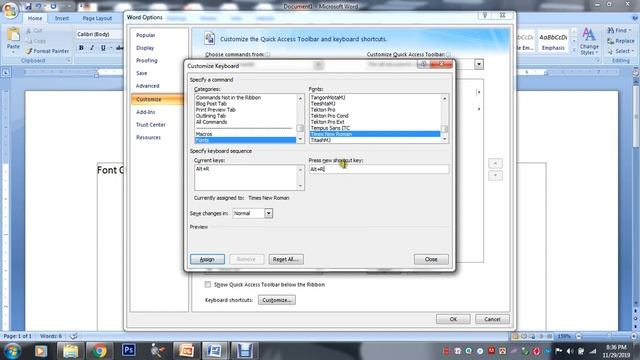Expand the Underline style dropdown arrow
This screenshot has width=640, height=360.
click(x=111, y=48)
